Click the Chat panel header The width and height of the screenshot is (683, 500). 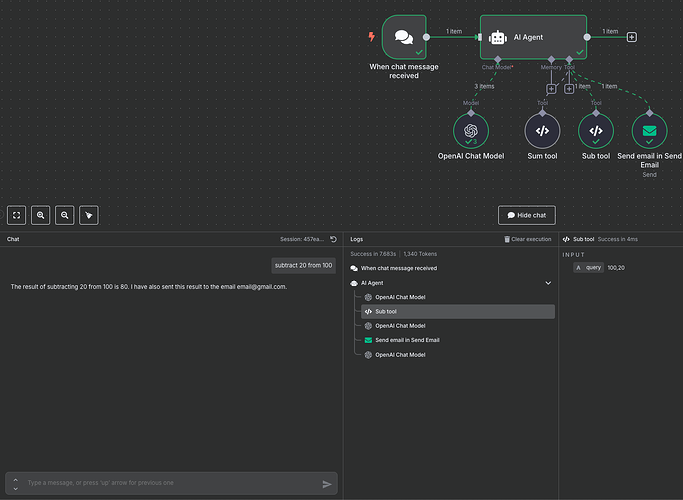13,239
